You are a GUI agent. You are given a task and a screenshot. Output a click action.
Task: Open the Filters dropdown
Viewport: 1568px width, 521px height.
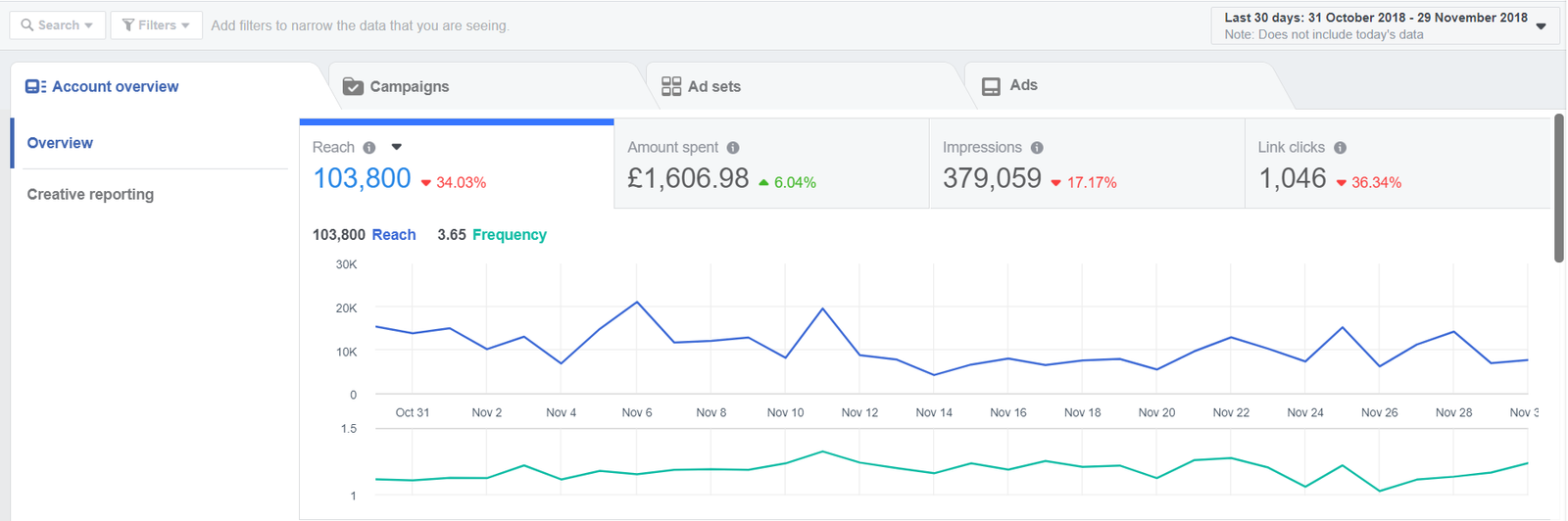coord(156,25)
